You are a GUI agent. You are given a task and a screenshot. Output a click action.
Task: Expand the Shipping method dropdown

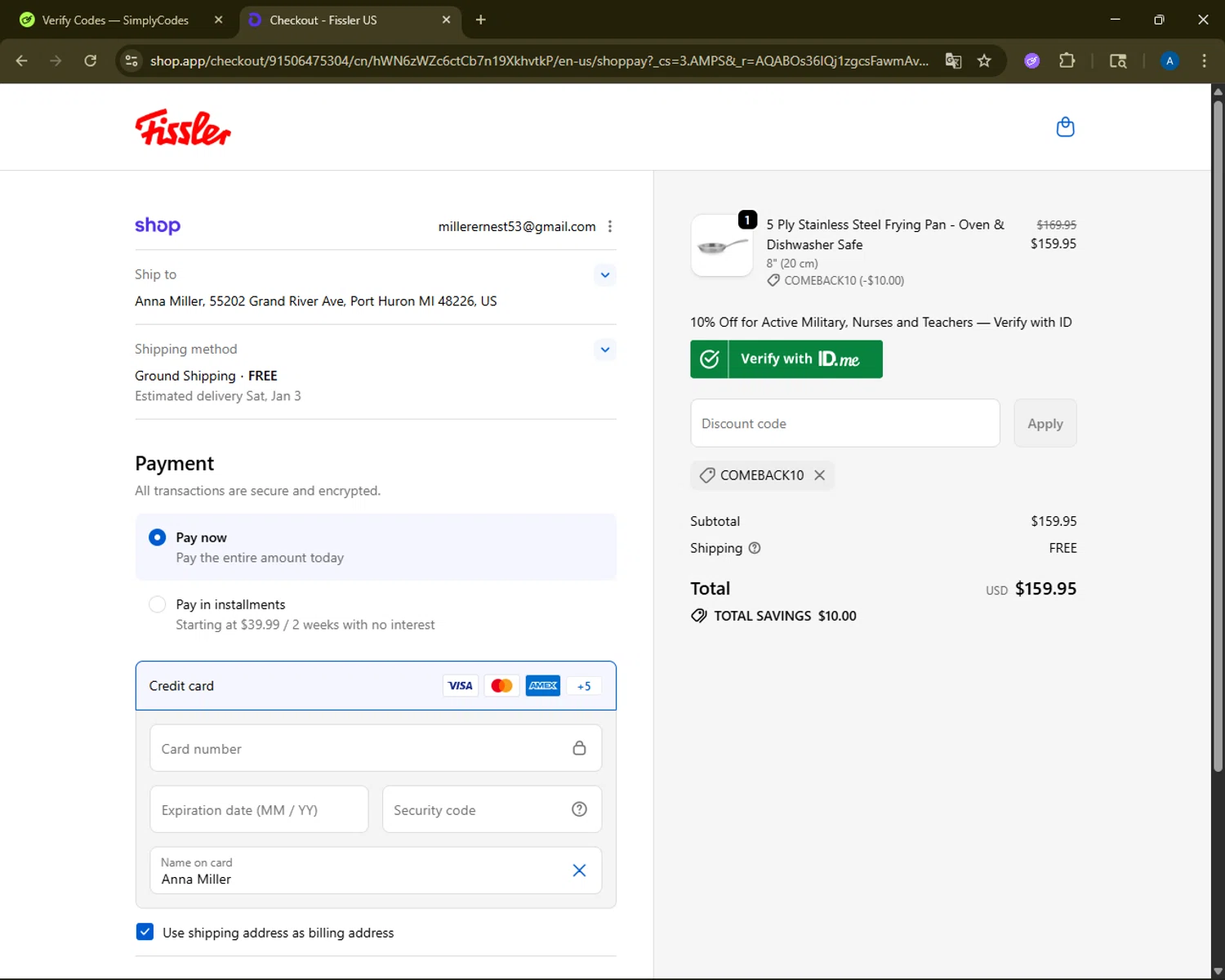pyautogui.click(x=605, y=350)
